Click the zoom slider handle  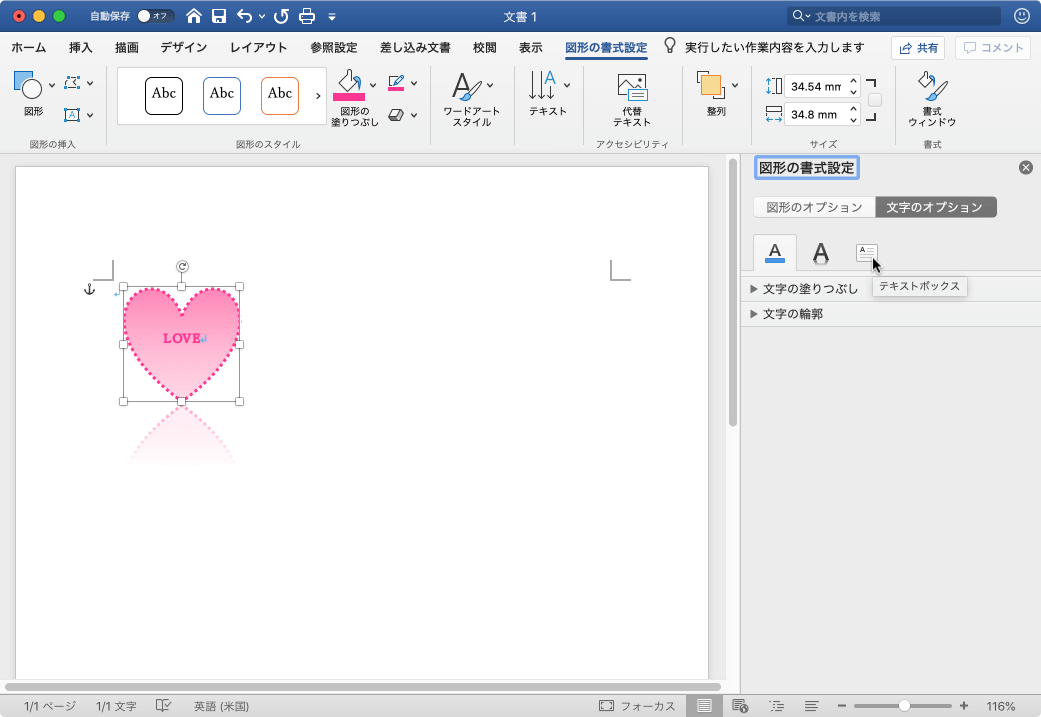pos(904,705)
